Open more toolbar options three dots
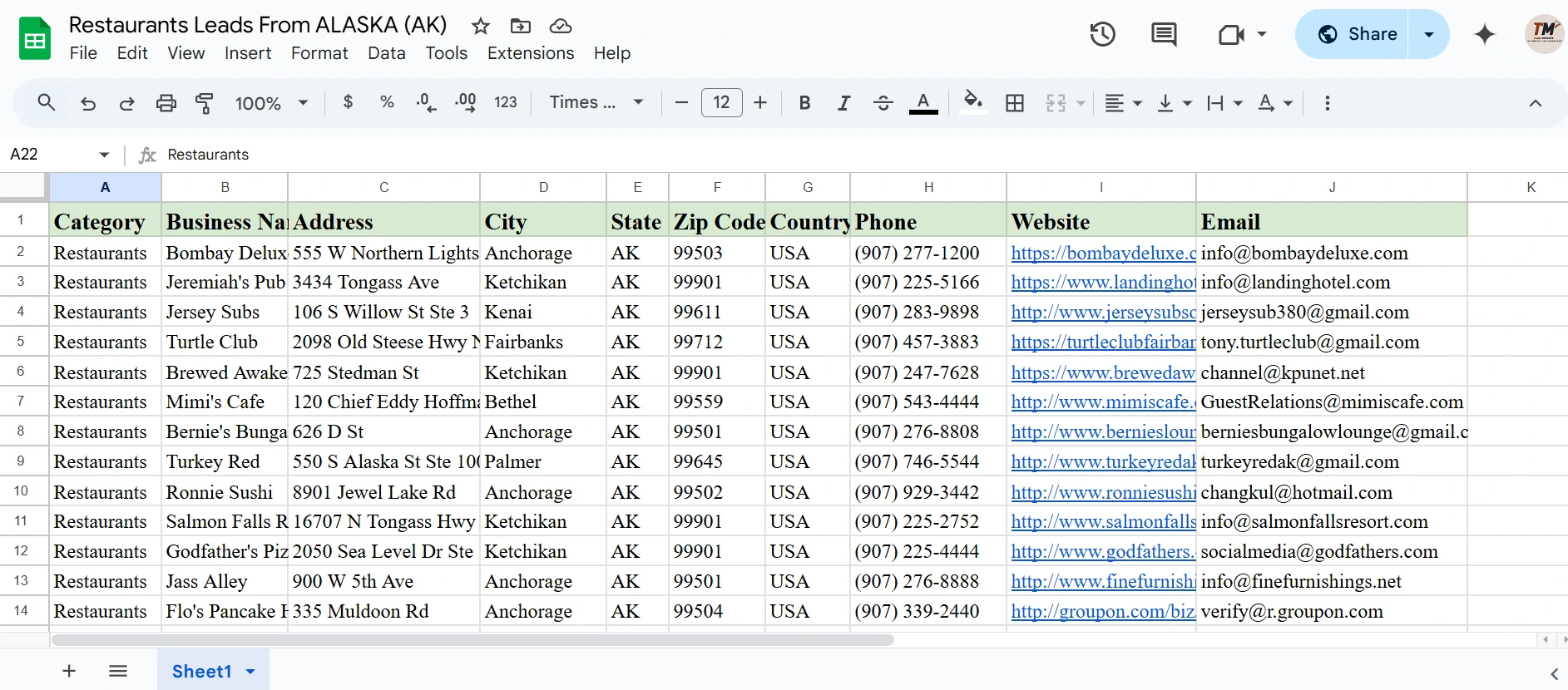This screenshot has width=1568, height=690. click(1328, 103)
